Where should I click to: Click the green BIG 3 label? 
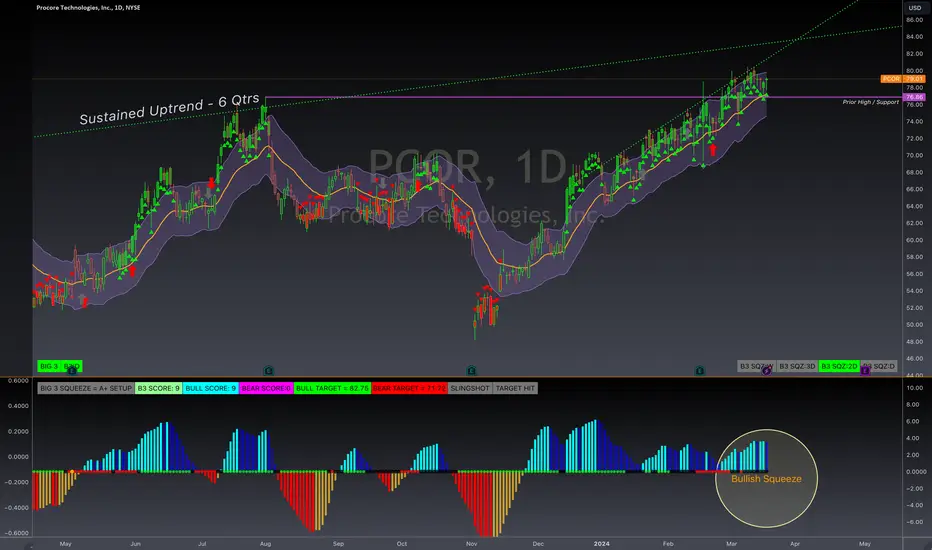tap(49, 366)
